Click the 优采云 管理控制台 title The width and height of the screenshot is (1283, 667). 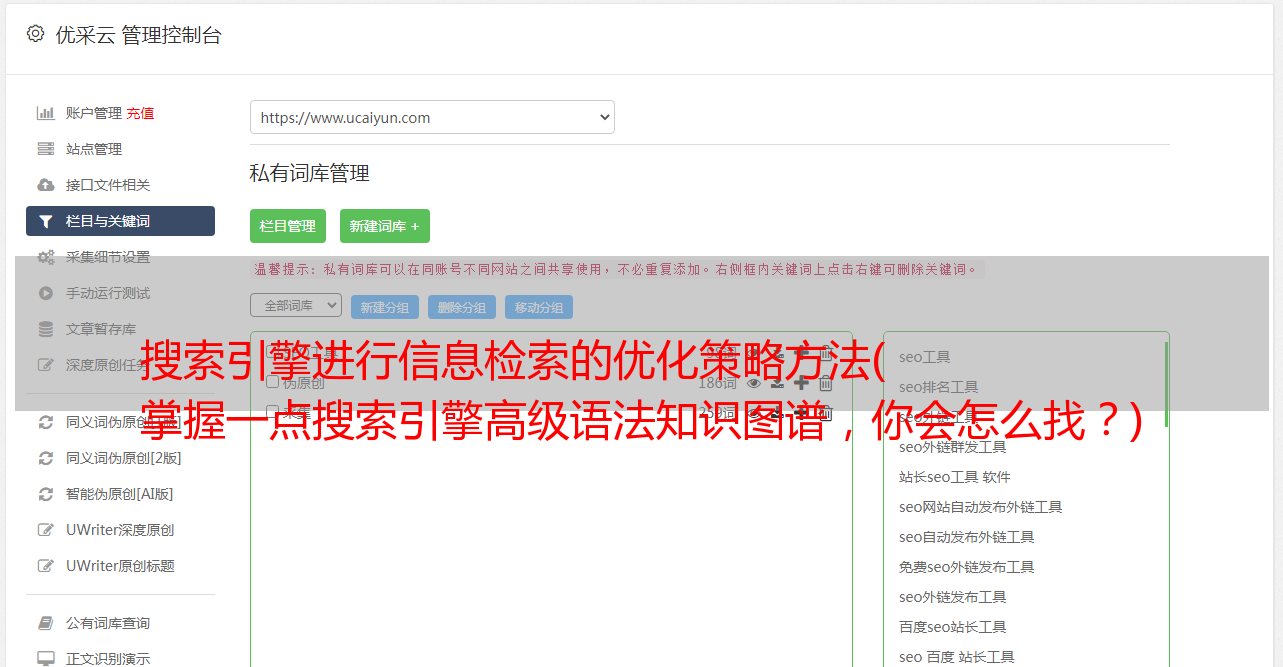click(138, 35)
